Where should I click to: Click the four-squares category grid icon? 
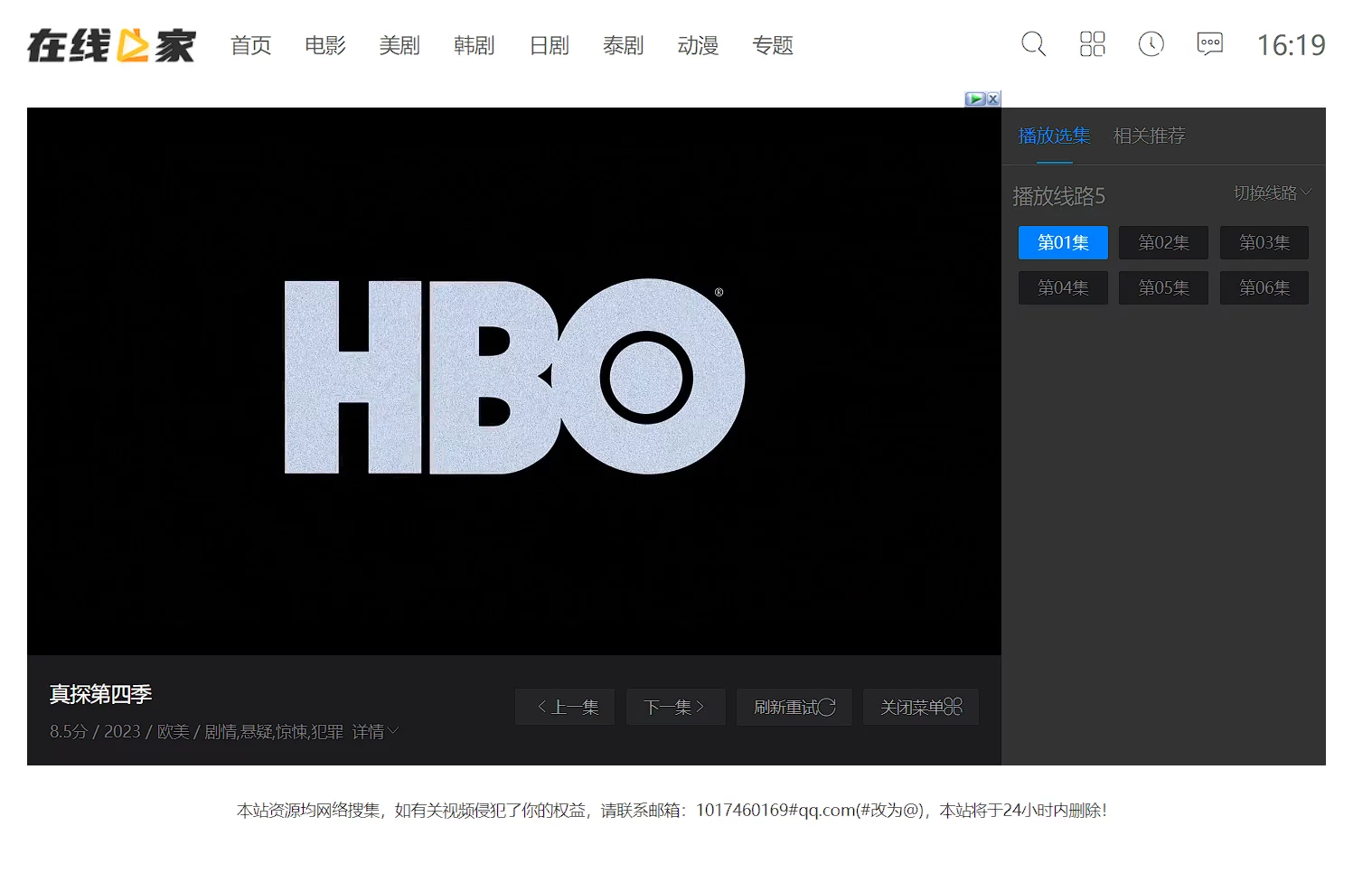point(1092,44)
